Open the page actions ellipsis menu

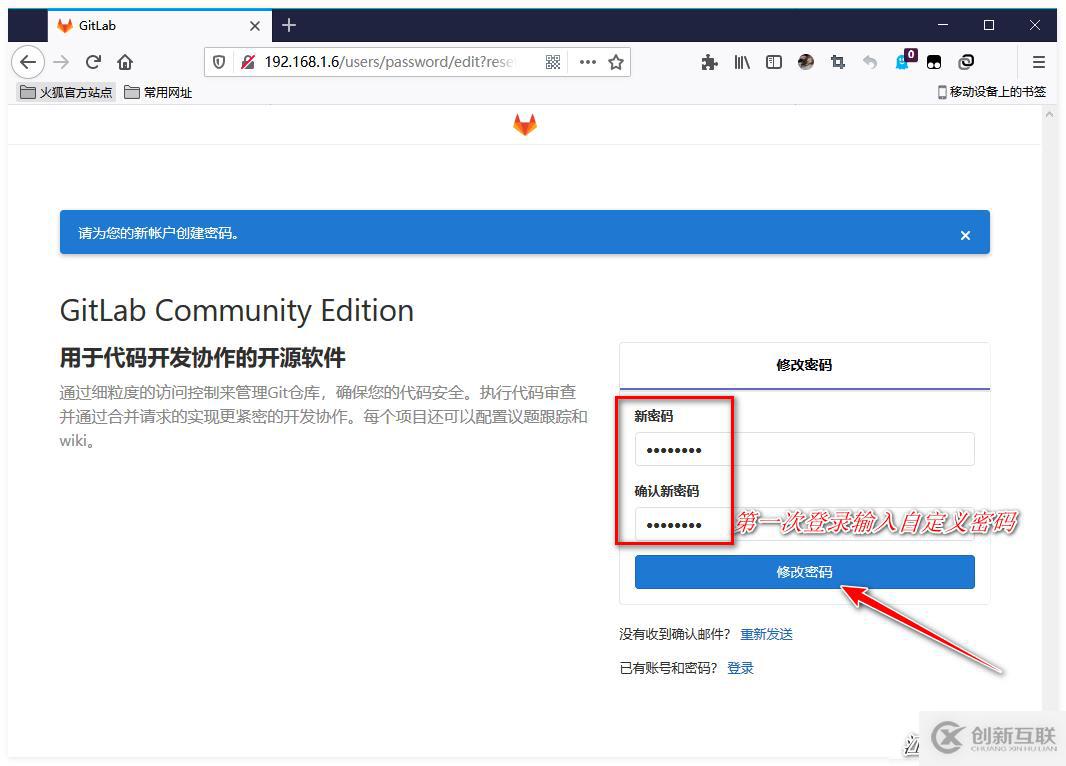(587, 61)
